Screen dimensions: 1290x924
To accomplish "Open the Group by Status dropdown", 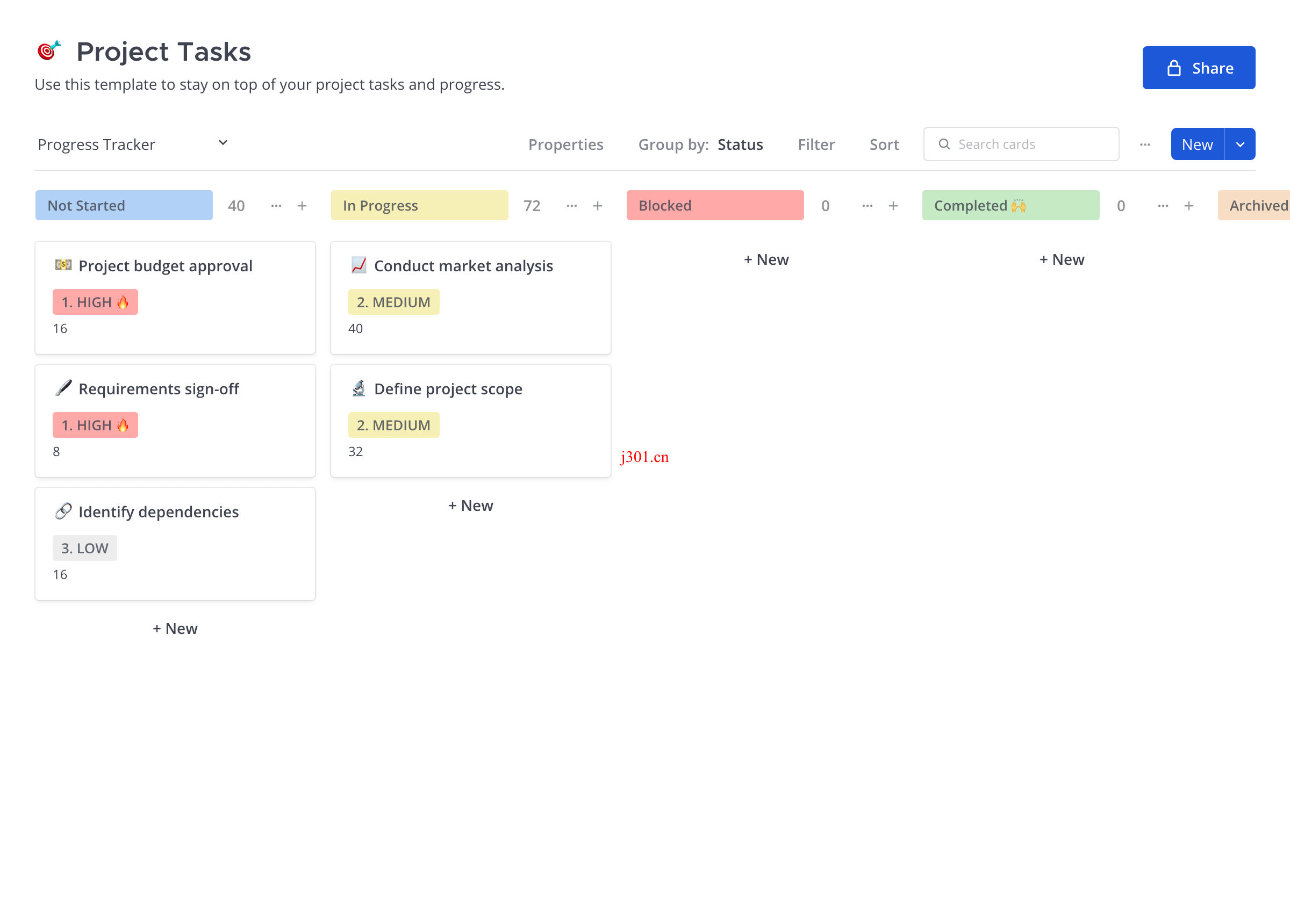I will click(741, 143).
